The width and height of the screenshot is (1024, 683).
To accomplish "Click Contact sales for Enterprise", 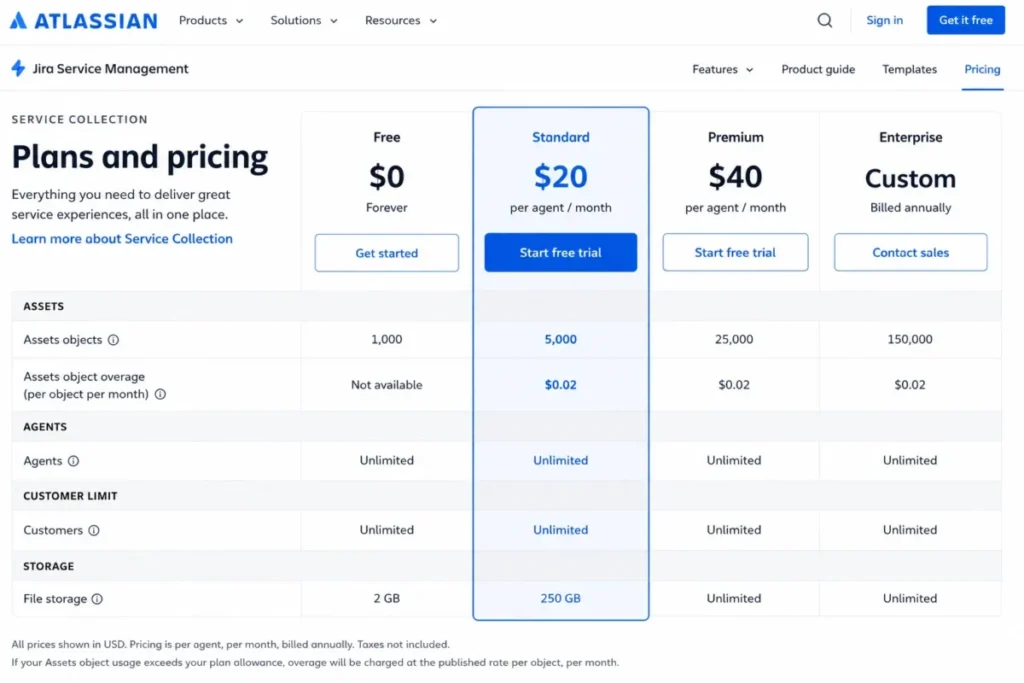I will 910,252.
